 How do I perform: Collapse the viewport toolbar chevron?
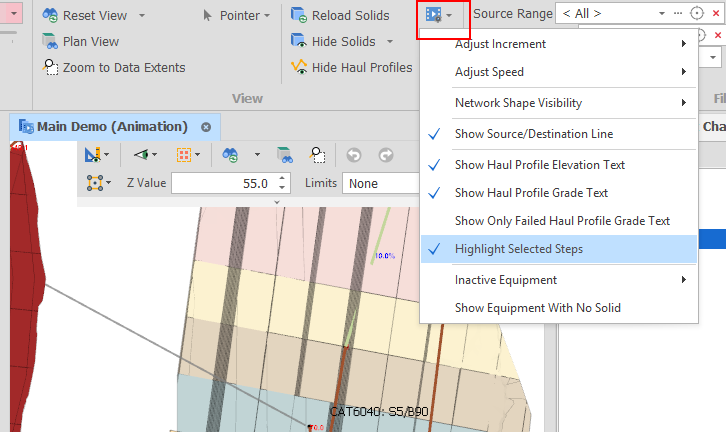pyautogui.click(x=277, y=202)
